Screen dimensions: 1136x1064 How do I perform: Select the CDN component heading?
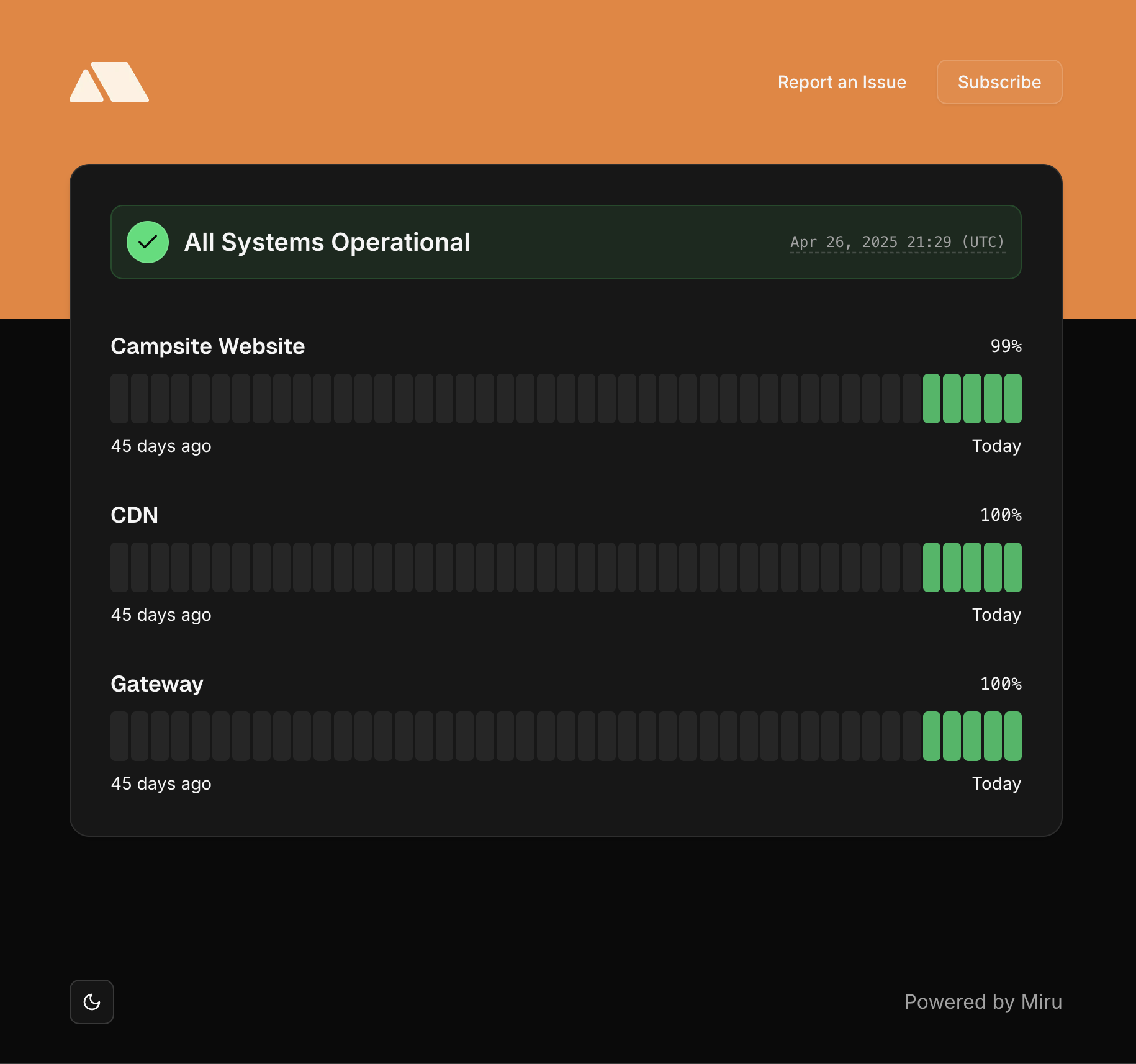click(135, 515)
